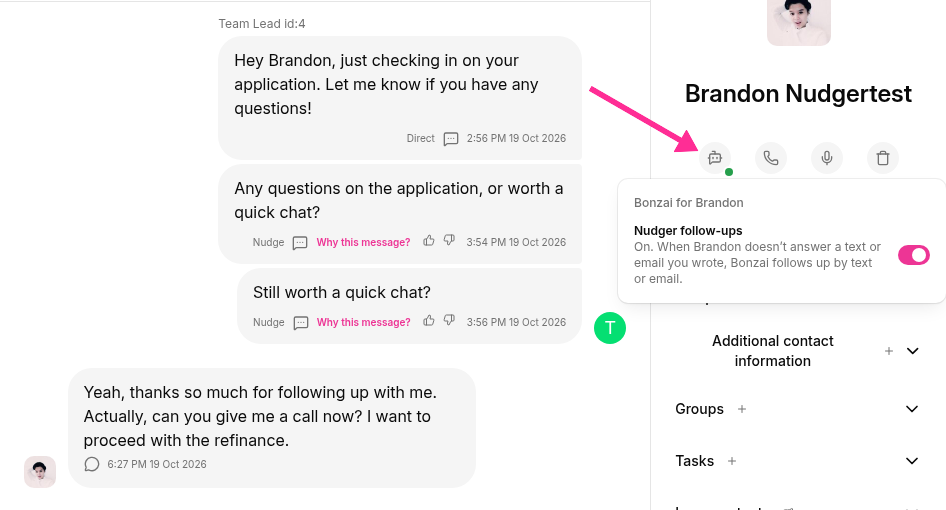The image size is (946, 510).
Task: Open 'Why this message?' for 3:56 PM nudge
Action: pos(363,322)
